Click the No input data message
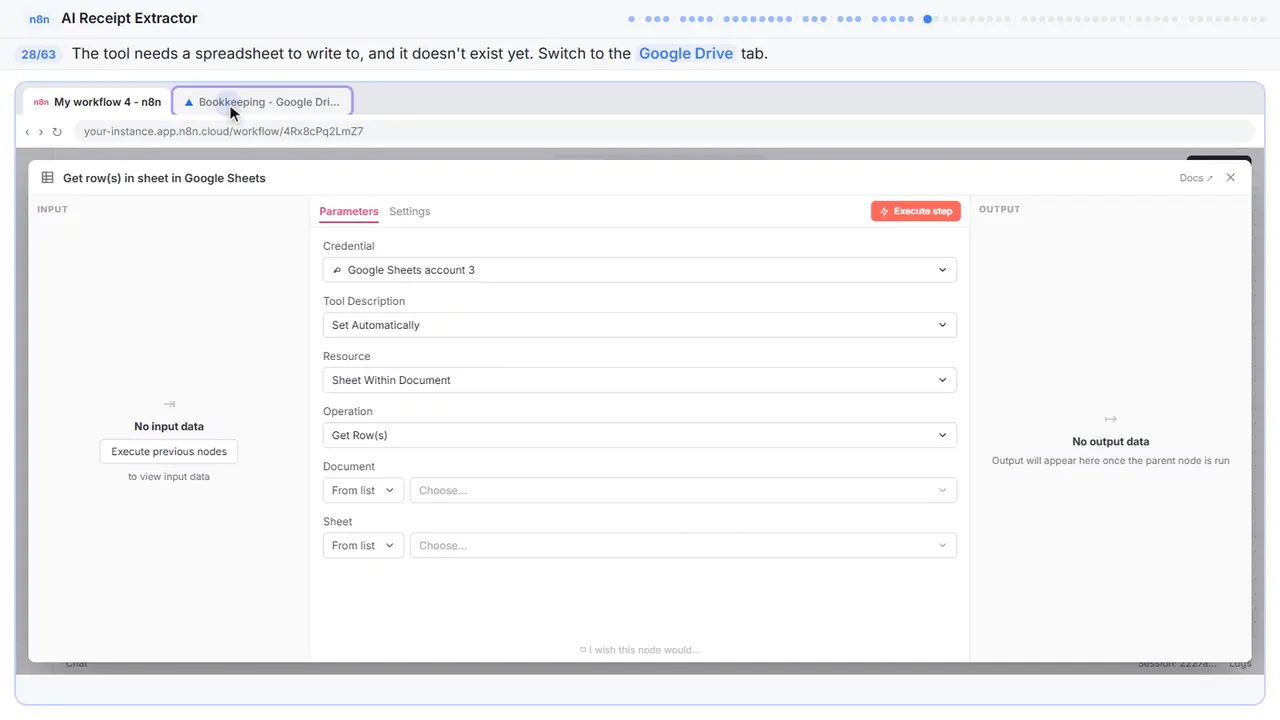The image size is (1280, 720). [169, 427]
